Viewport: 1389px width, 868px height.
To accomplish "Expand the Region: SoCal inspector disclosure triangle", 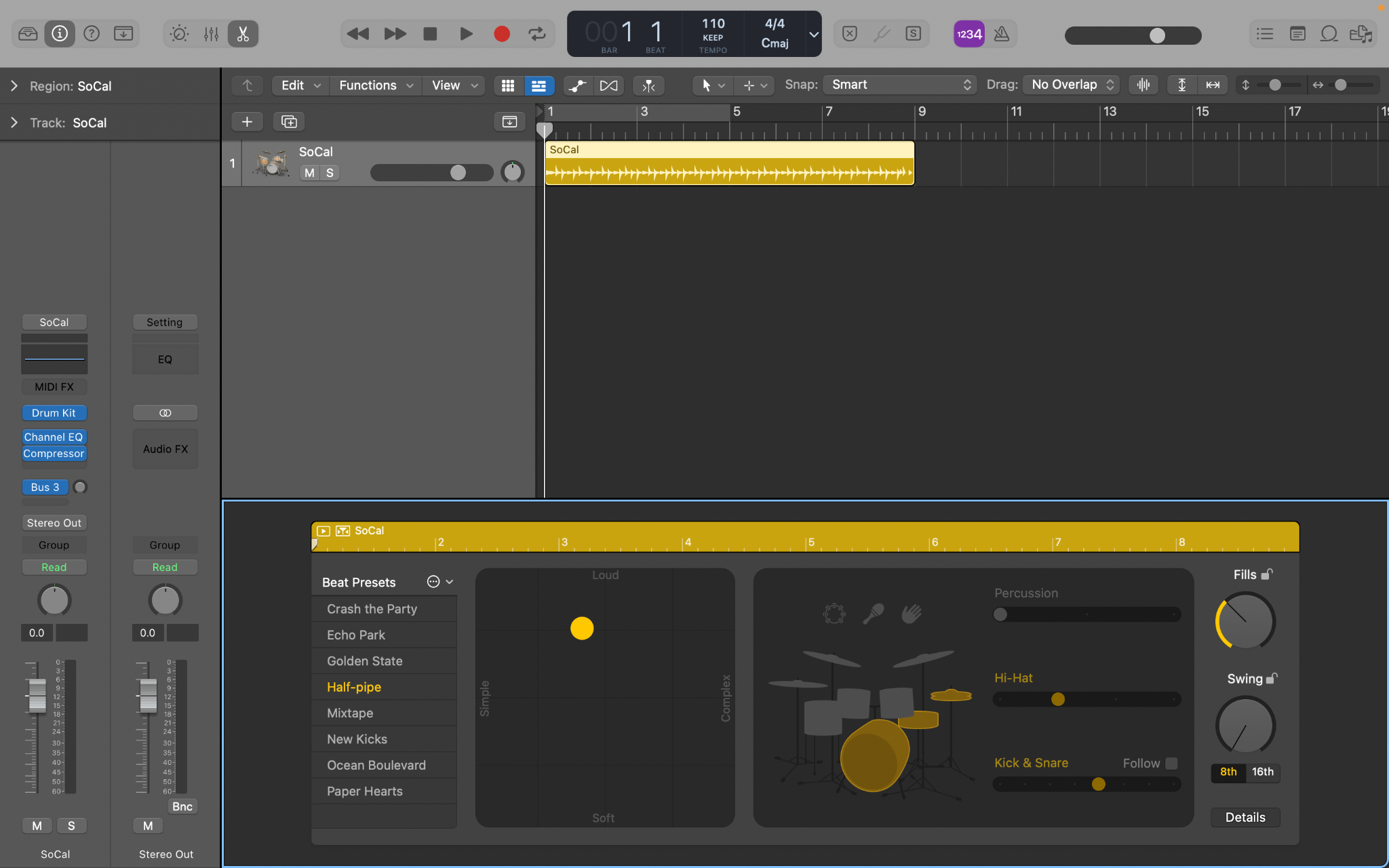I will (14, 85).
